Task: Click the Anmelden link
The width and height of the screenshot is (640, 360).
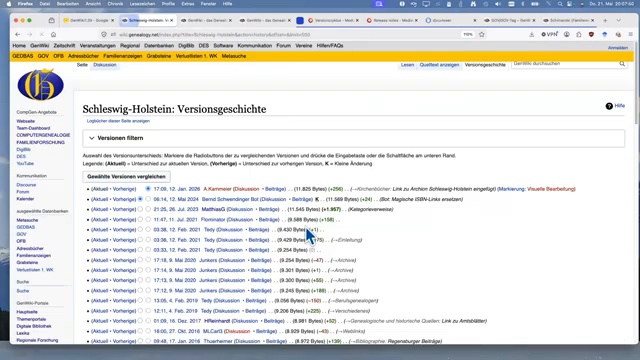Action: (x=618, y=48)
